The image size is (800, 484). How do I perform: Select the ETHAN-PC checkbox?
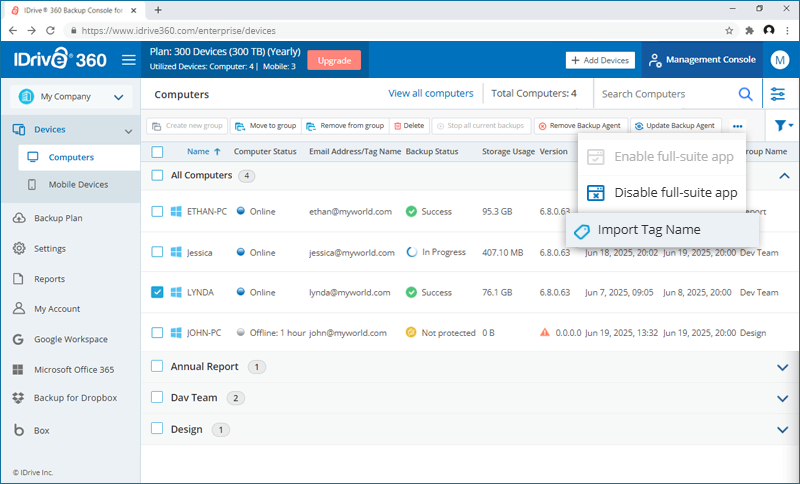[157, 211]
